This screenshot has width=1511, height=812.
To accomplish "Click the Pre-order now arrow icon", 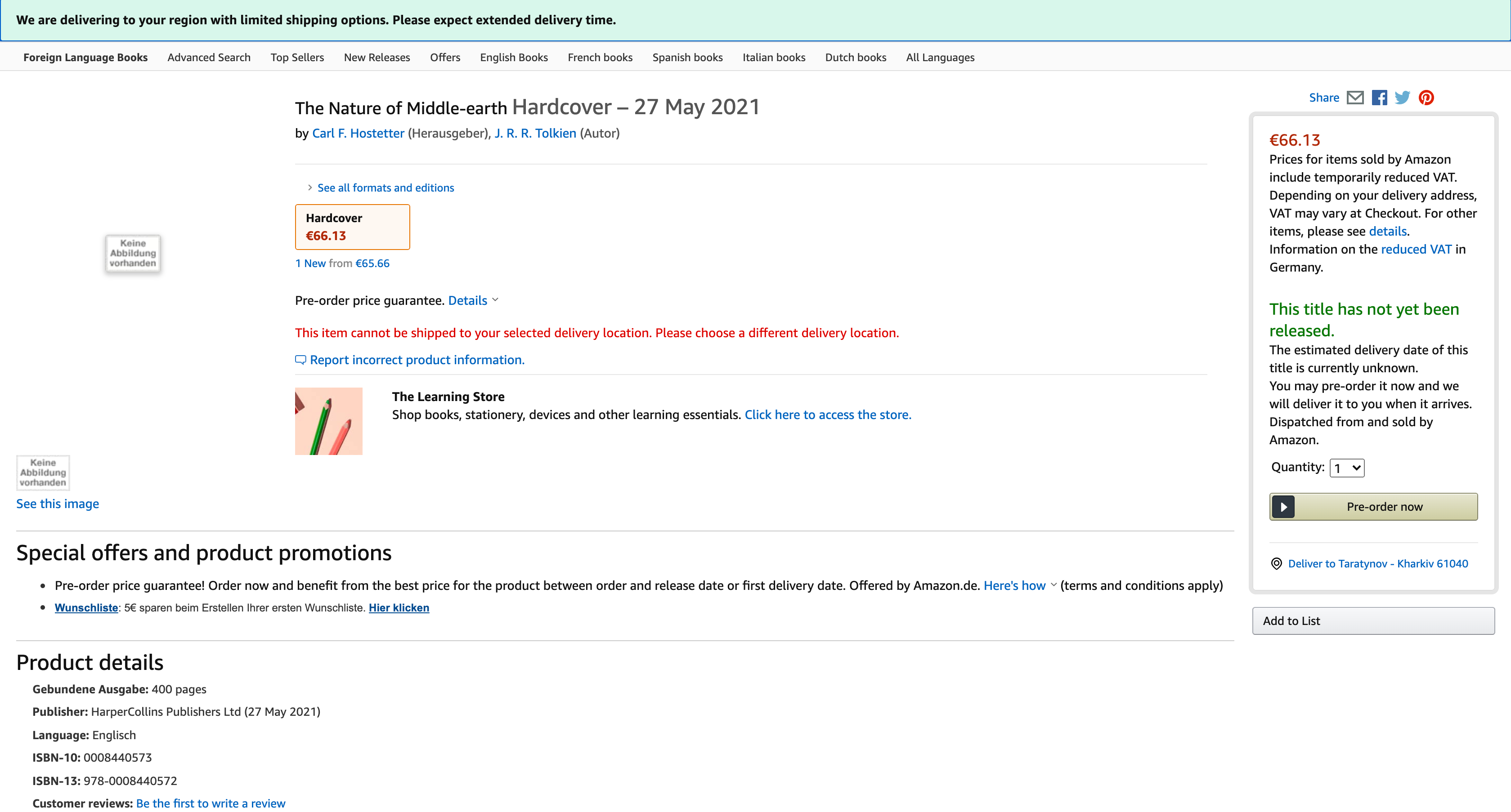I will click(x=1283, y=507).
